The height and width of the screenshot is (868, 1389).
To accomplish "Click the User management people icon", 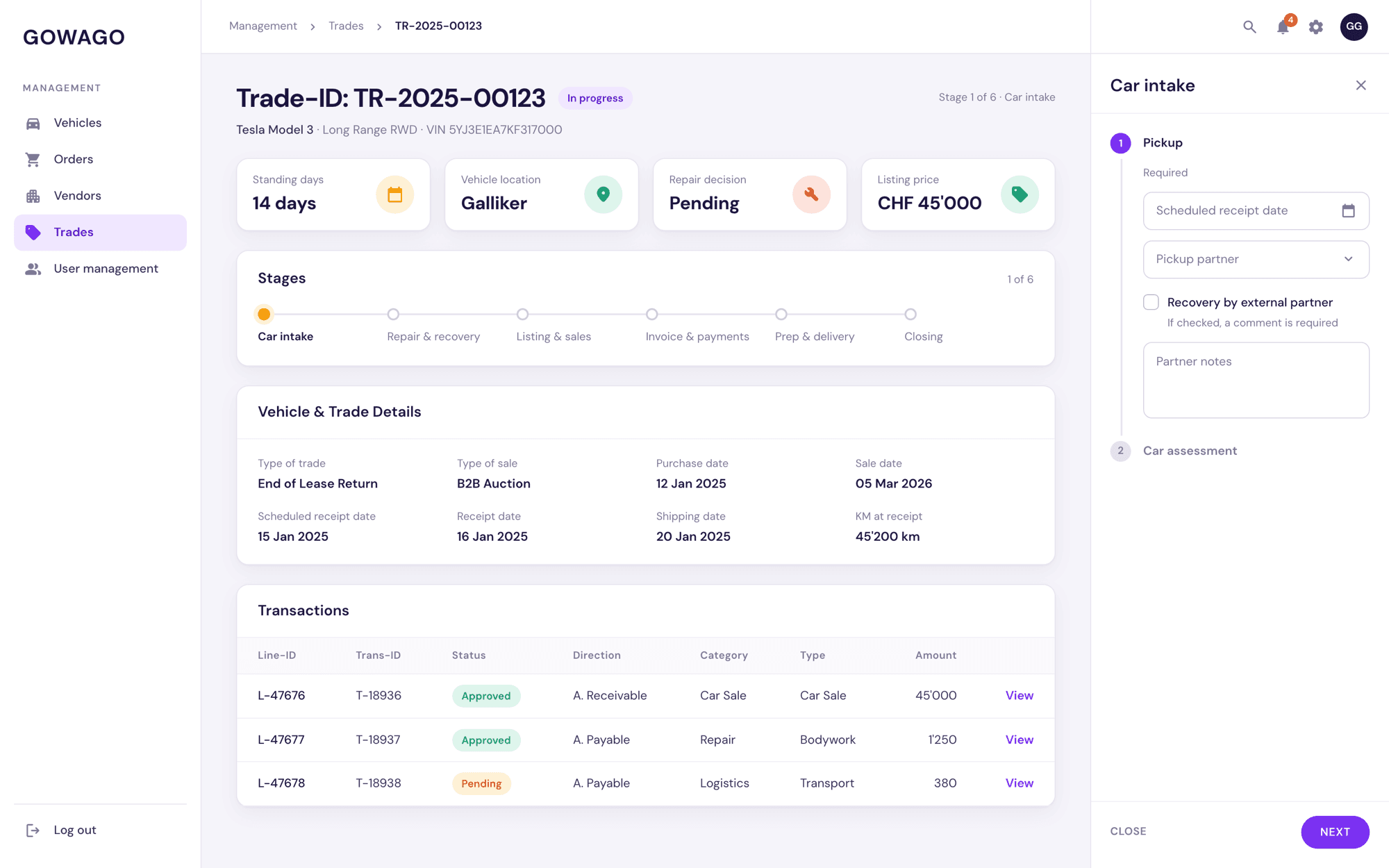I will [x=33, y=269].
